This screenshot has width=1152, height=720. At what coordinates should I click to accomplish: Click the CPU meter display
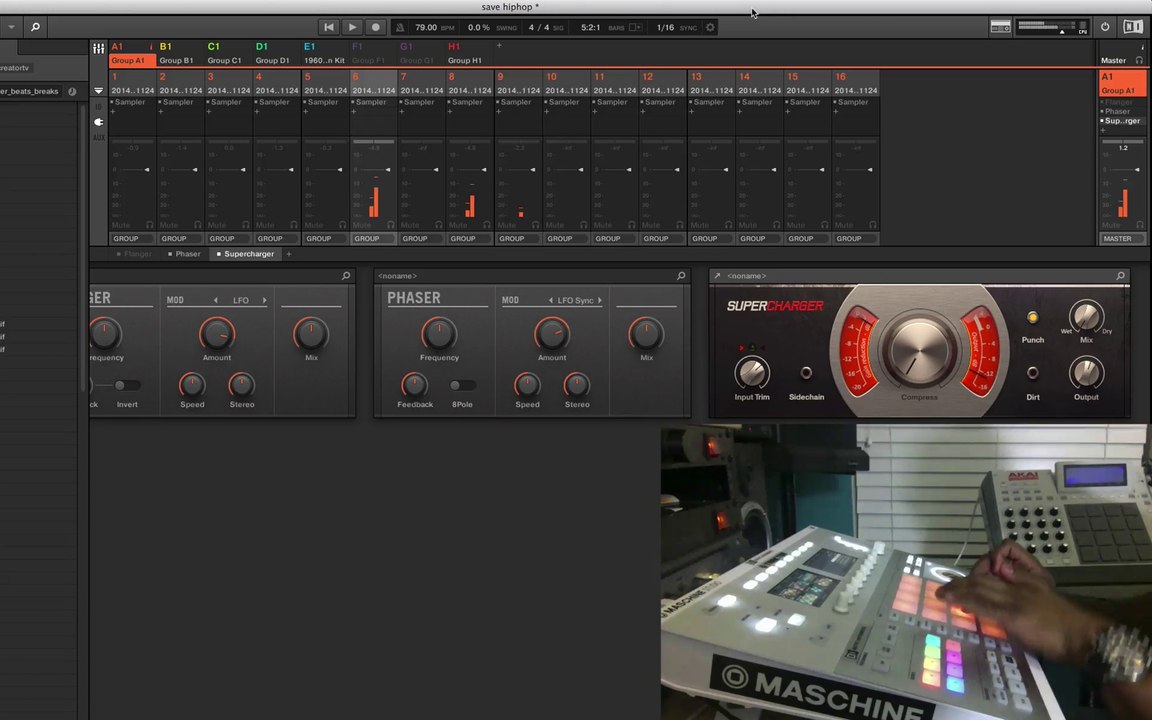(1052, 27)
